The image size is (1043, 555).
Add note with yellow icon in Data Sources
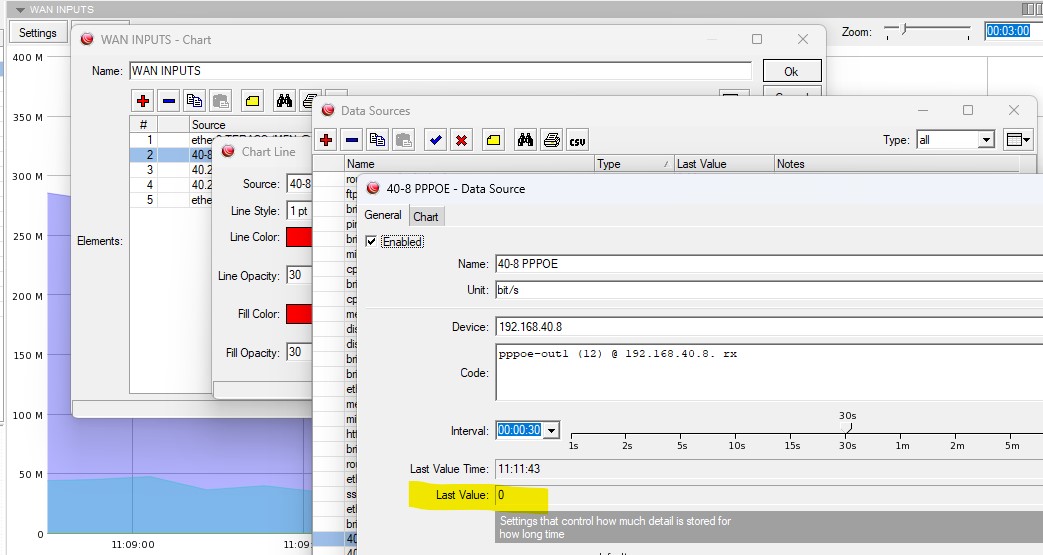[494, 140]
